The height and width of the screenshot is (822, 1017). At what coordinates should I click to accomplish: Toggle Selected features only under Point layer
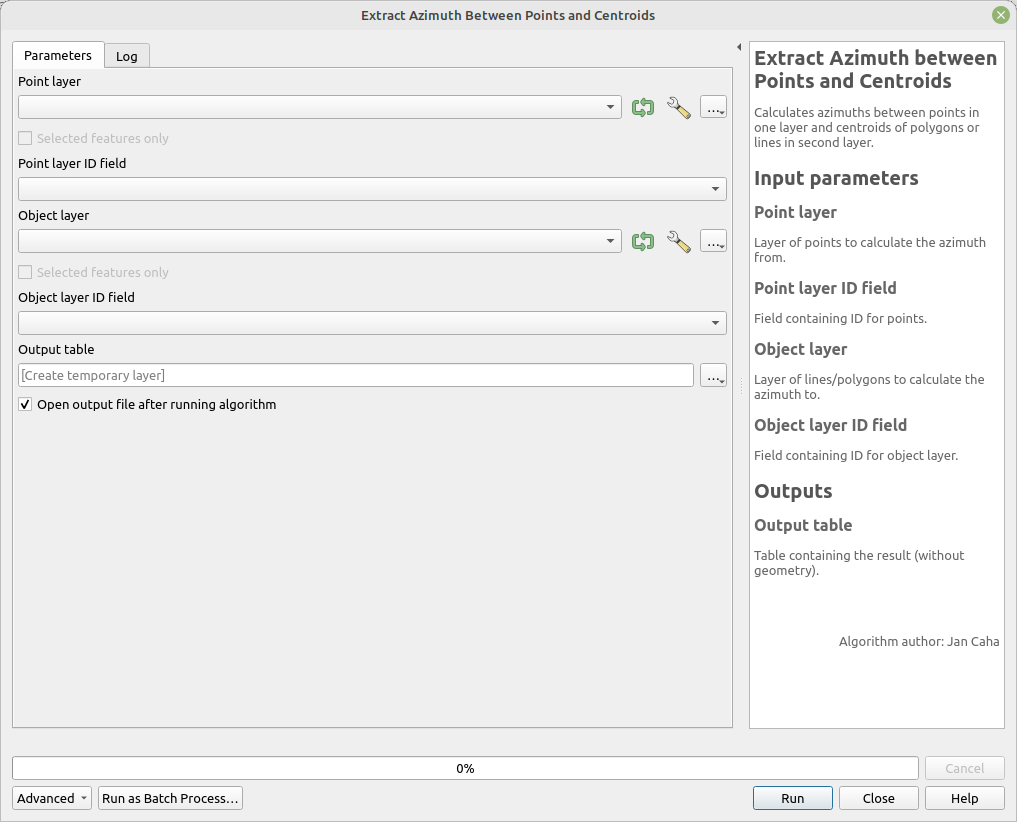click(26, 139)
